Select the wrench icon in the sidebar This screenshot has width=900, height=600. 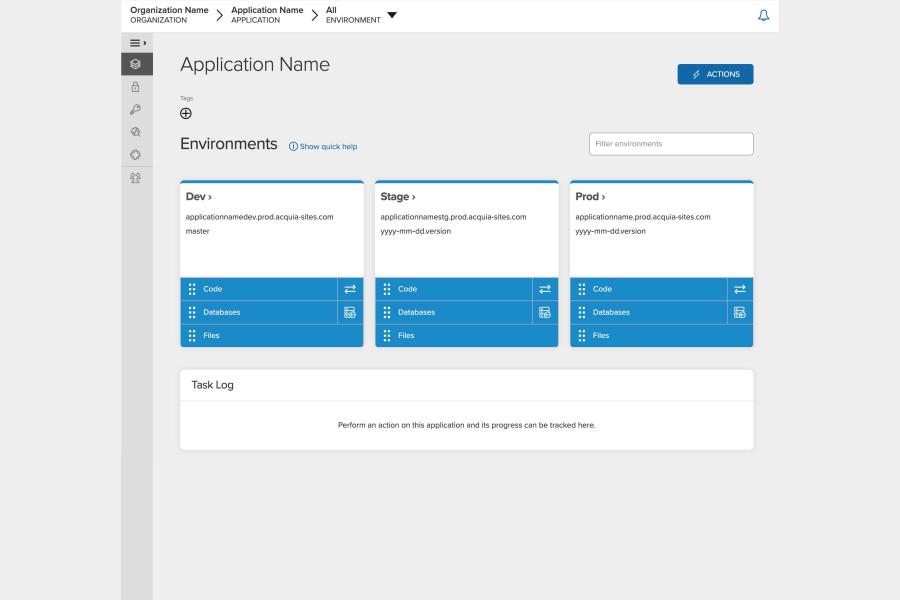tap(136, 110)
